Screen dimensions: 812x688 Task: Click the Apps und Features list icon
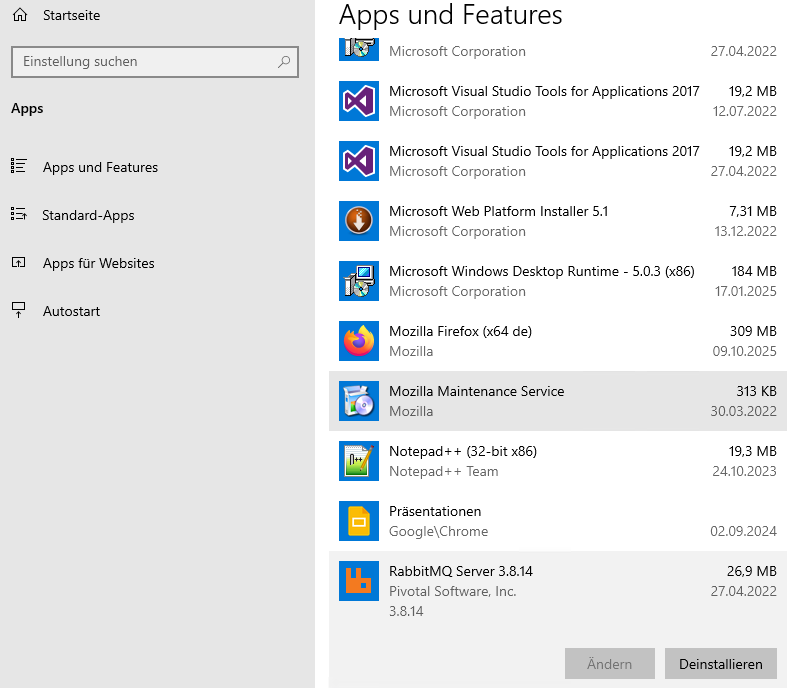19,166
